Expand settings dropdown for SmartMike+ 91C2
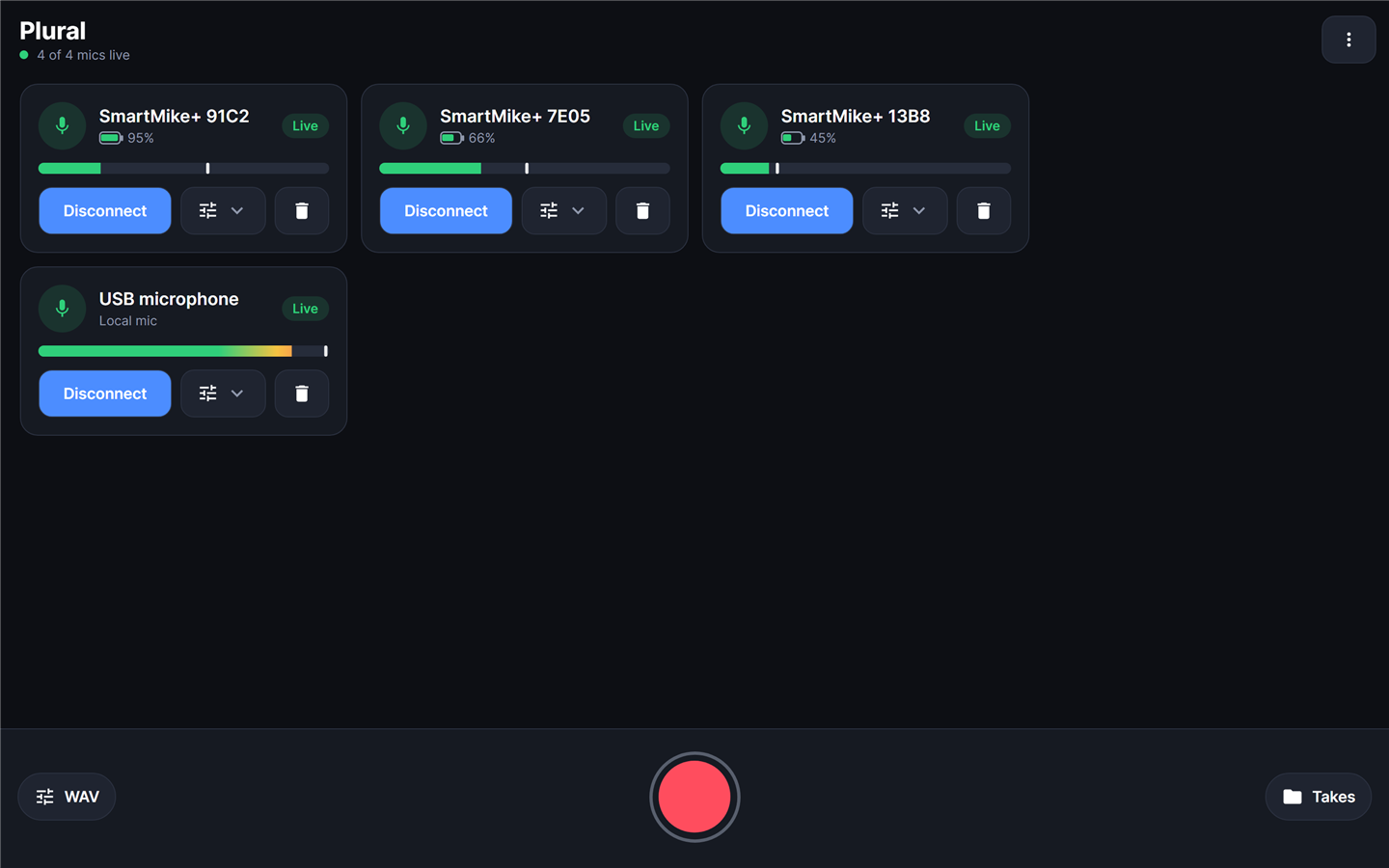Screen dimensions: 1389x868 (x=223, y=210)
